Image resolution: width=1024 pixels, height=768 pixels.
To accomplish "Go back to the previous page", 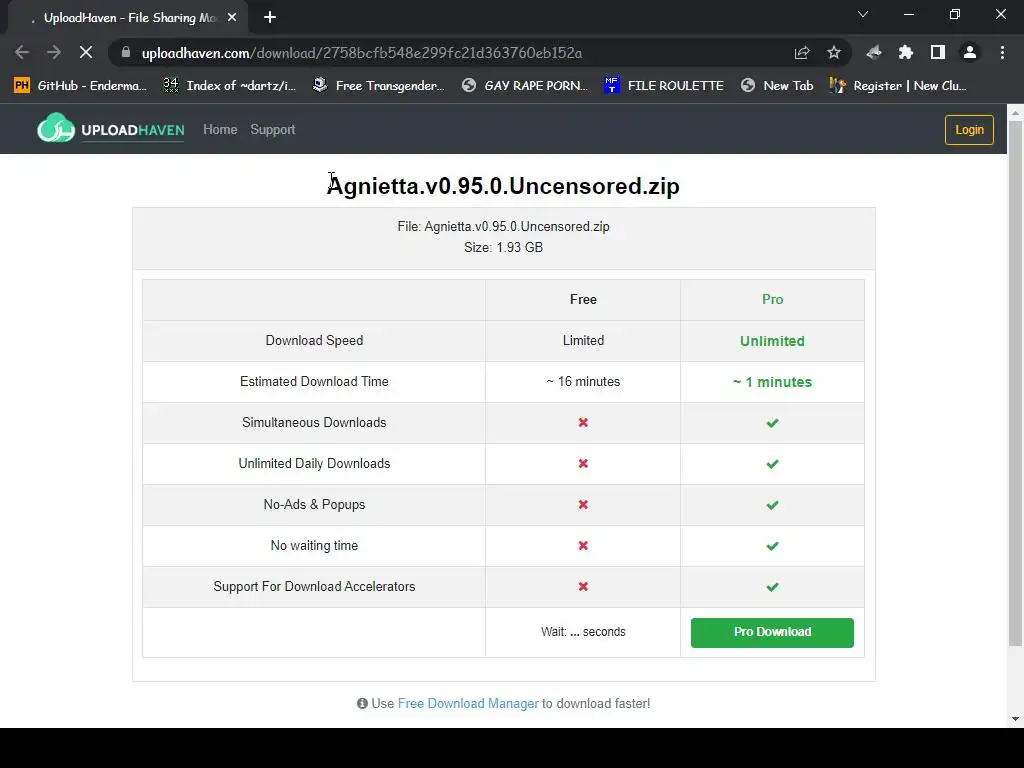I will 22,52.
